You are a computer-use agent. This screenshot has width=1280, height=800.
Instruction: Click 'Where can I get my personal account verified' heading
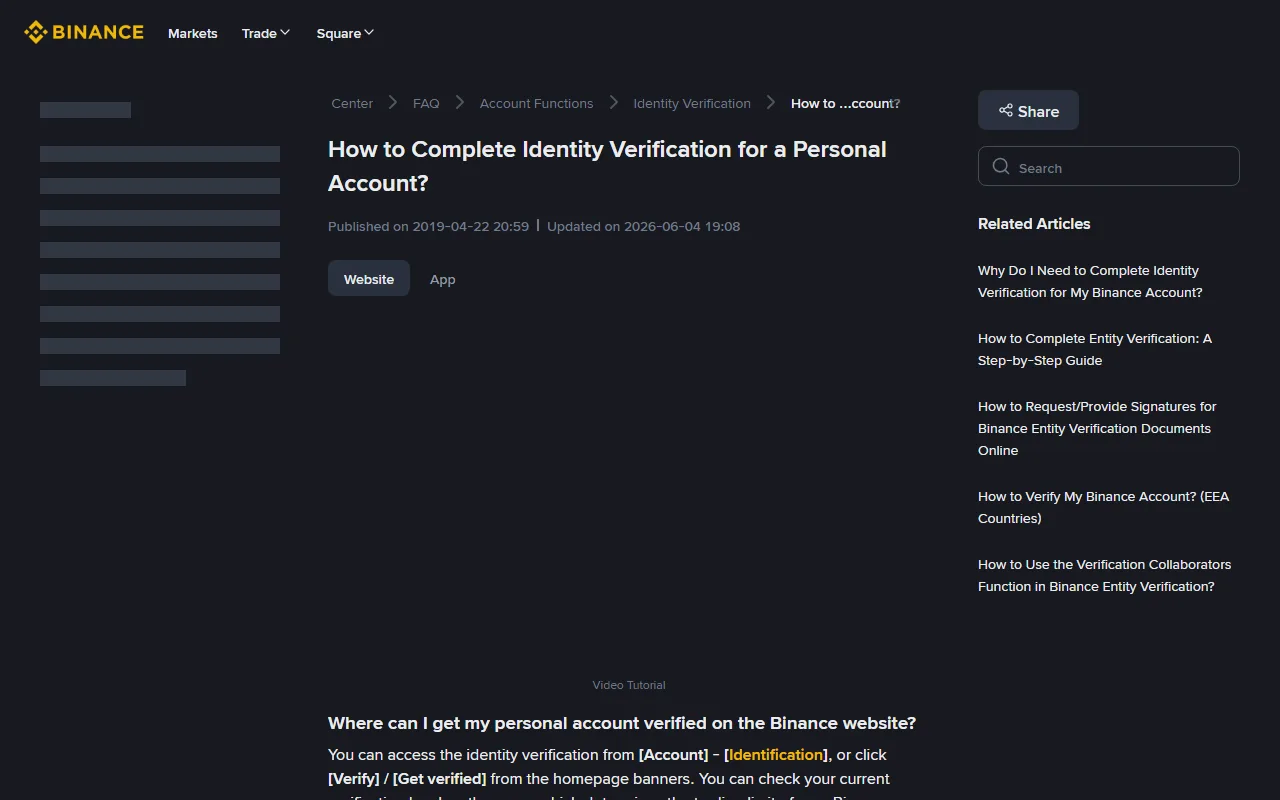[622, 723]
